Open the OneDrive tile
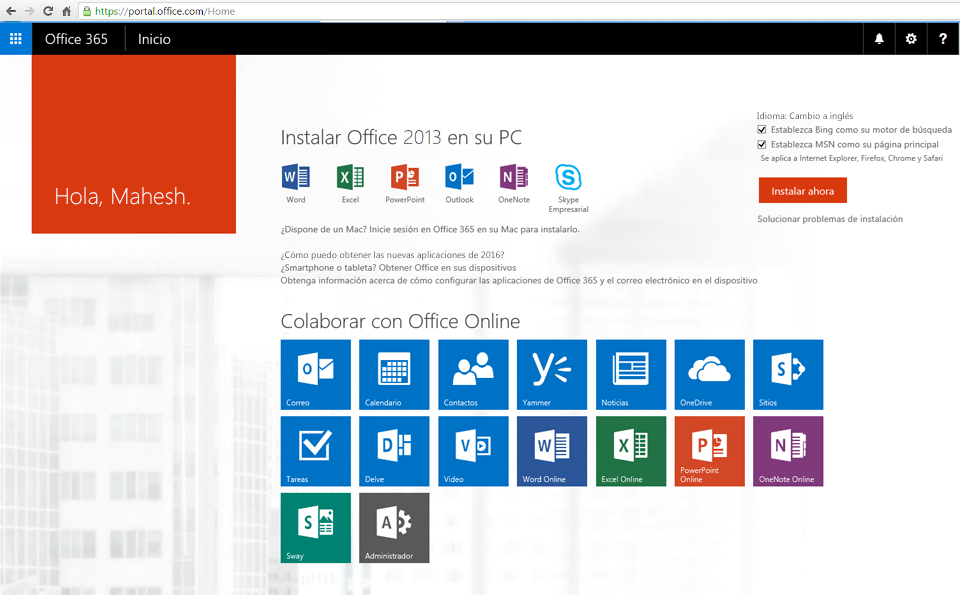 (710, 375)
